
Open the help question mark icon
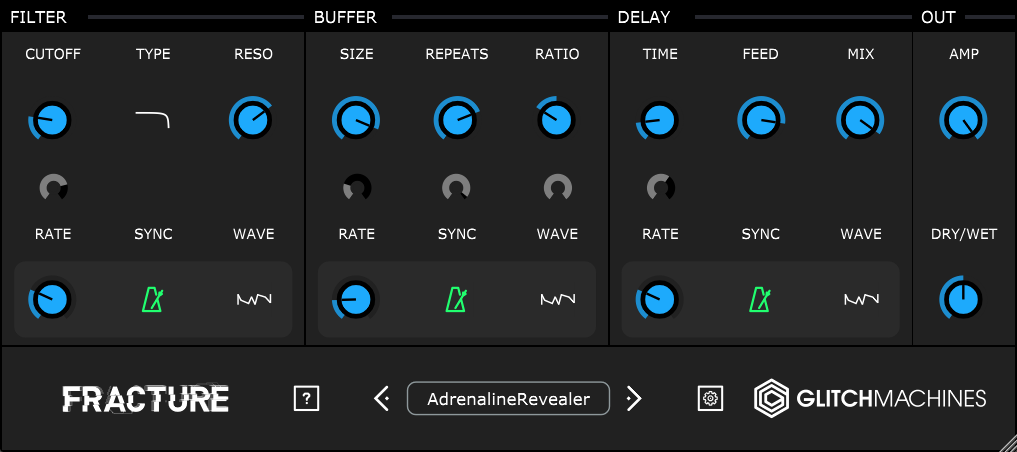tap(306, 398)
